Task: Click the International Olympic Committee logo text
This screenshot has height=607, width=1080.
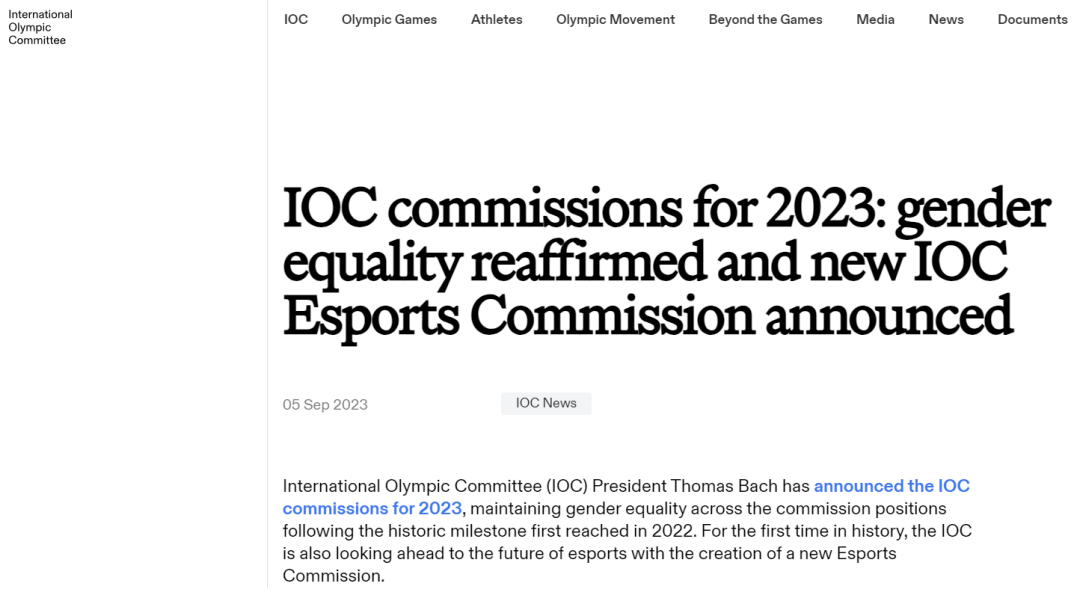Action: (x=40, y=27)
